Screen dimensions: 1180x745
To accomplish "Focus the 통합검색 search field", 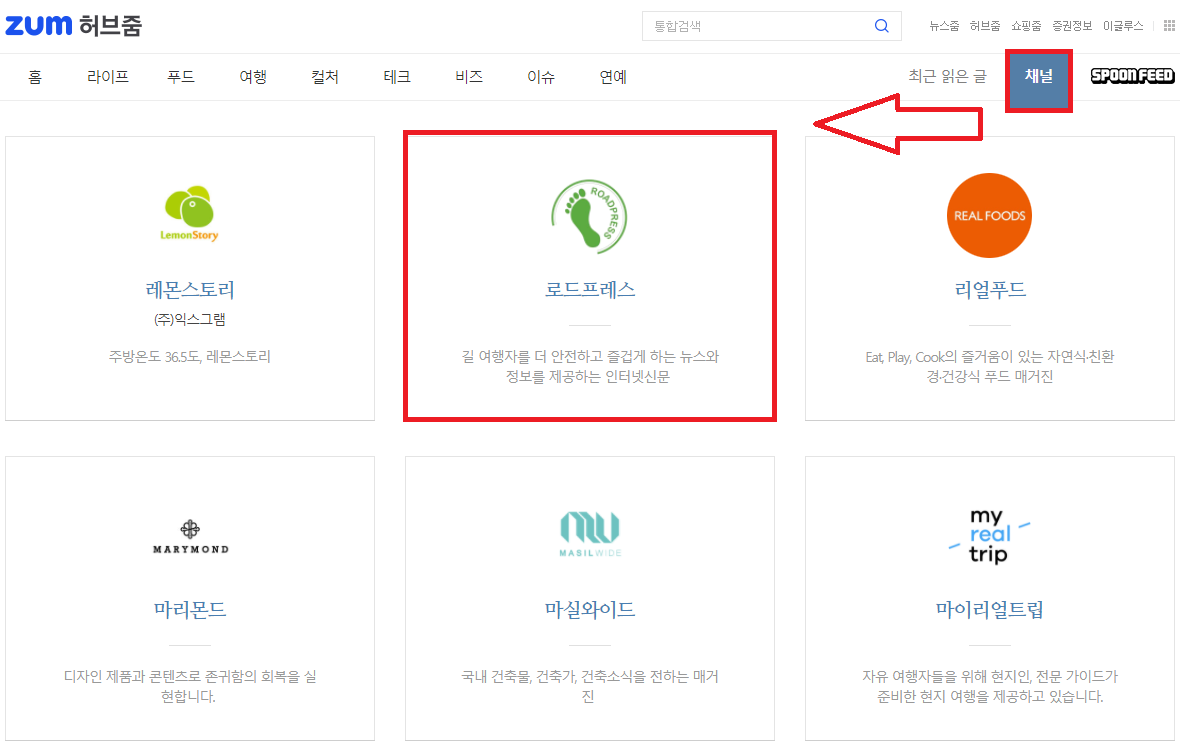I will coord(755,26).
